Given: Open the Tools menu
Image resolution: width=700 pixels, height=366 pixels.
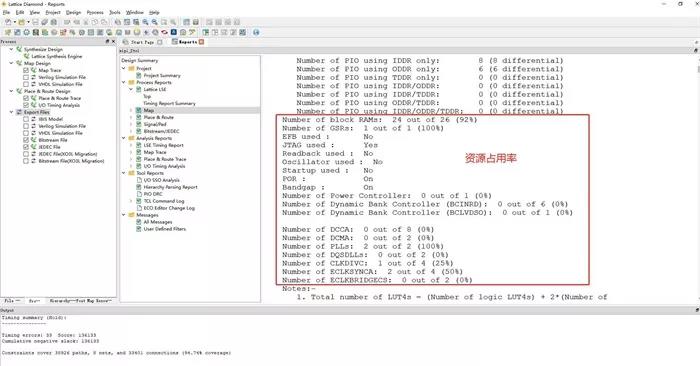Looking at the screenshot, I should tap(115, 12).
